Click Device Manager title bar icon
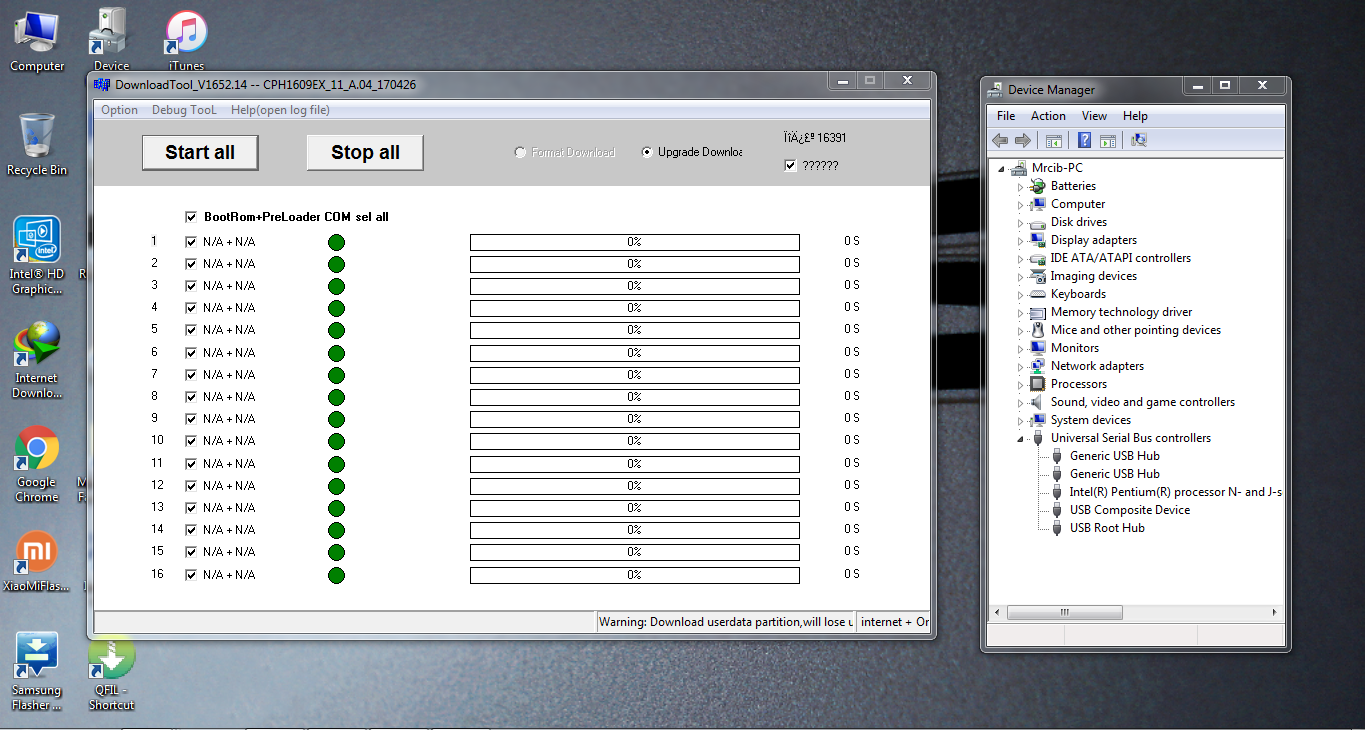Viewport: 1365px width, 730px height. click(996, 89)
